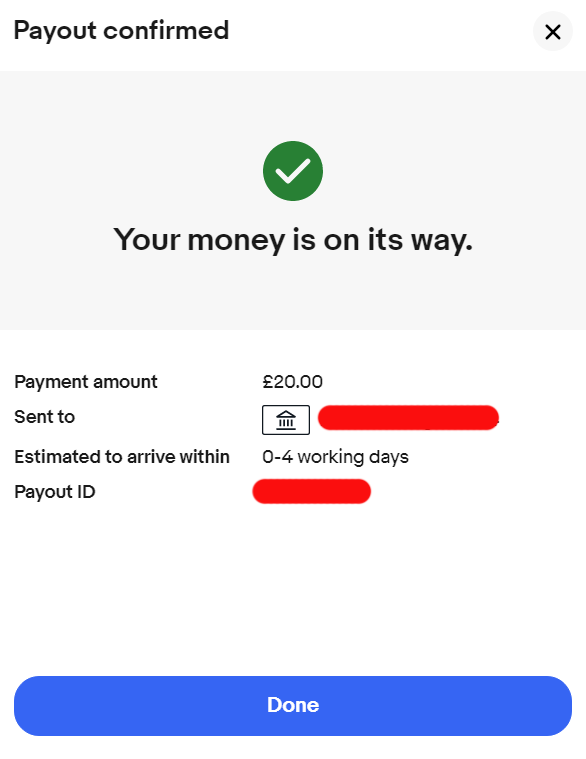Click the word 'money' in the heading
Screen dimensions: 586x759
[236, 241]
